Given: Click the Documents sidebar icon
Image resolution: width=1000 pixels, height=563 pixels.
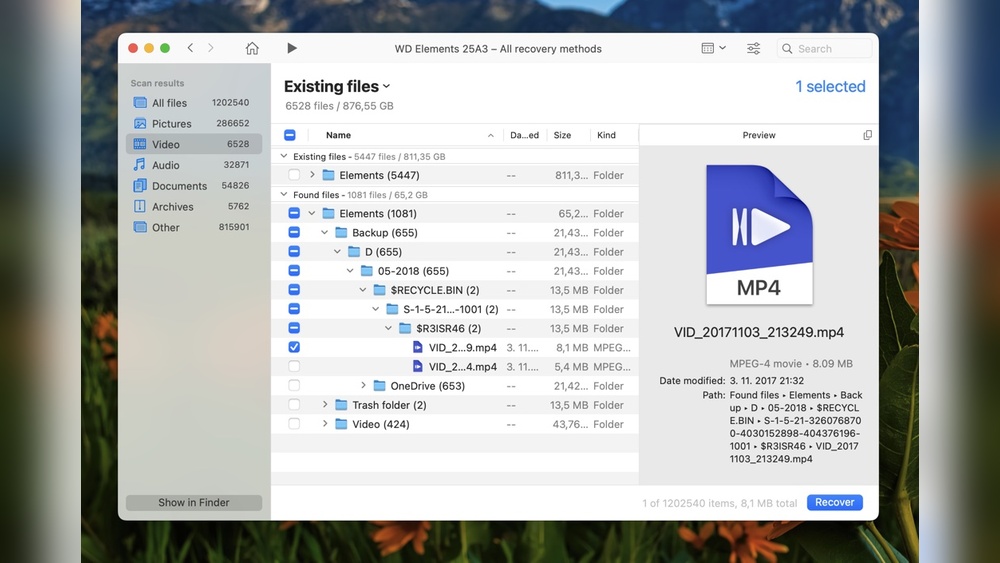Looking at the screenshot, I should tap(140, 186).
